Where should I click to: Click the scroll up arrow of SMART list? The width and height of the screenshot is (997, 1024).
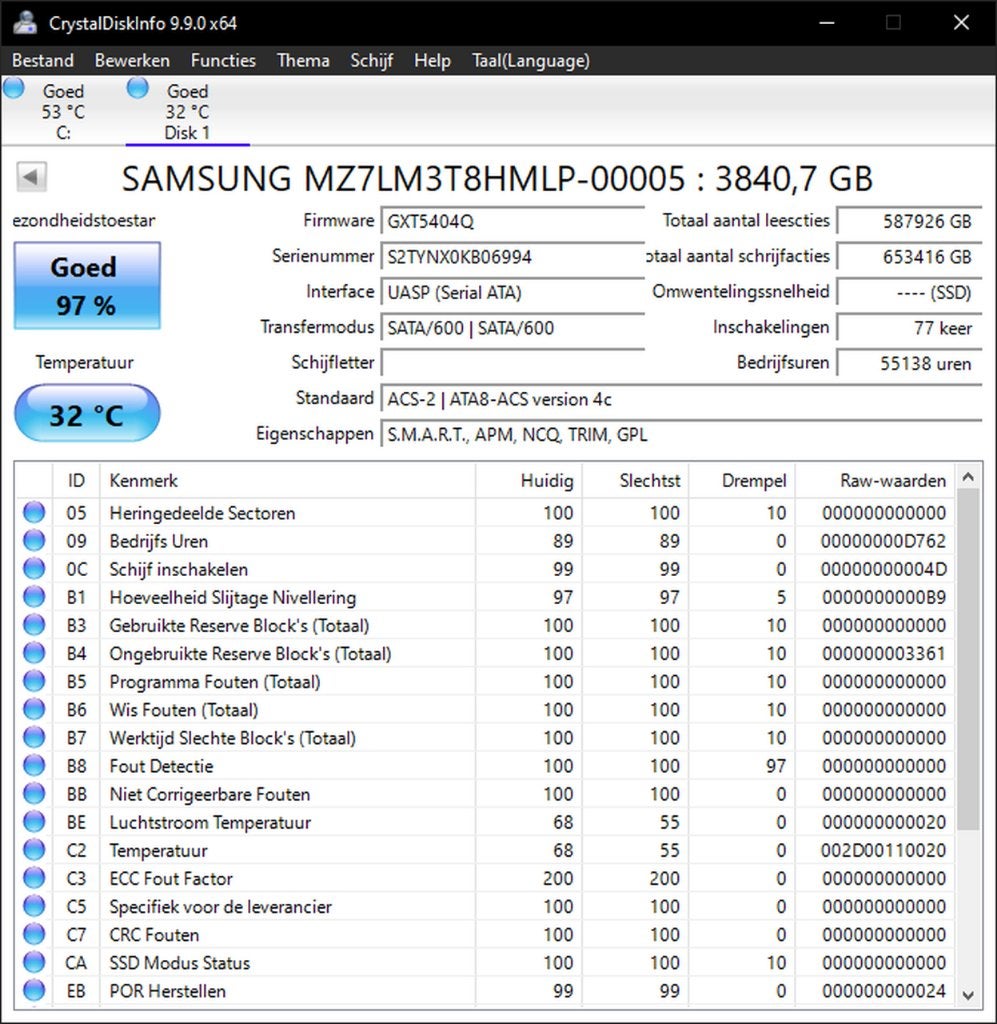click(968, 477)
